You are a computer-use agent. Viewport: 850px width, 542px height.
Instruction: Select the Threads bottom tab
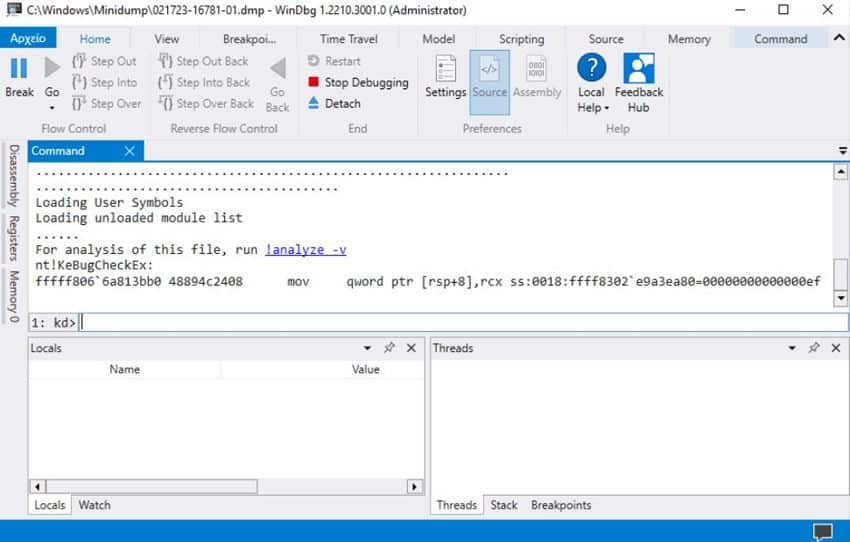[457, 505]
